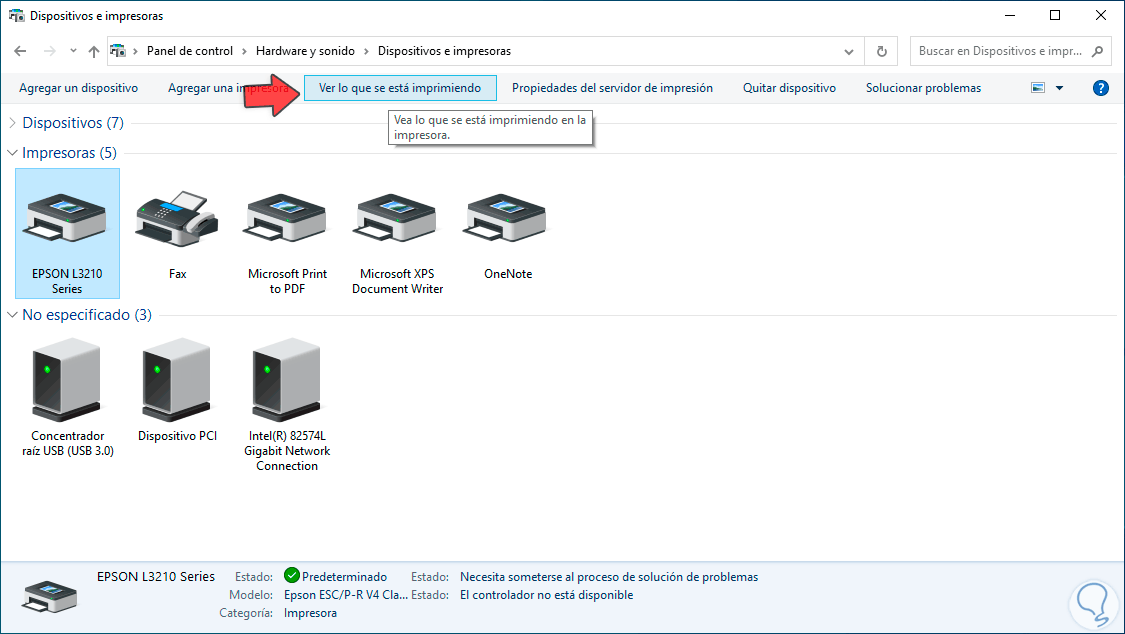Click the search box Buscar en Dispositivos
1125x634 pixels.
[1000, 51]
